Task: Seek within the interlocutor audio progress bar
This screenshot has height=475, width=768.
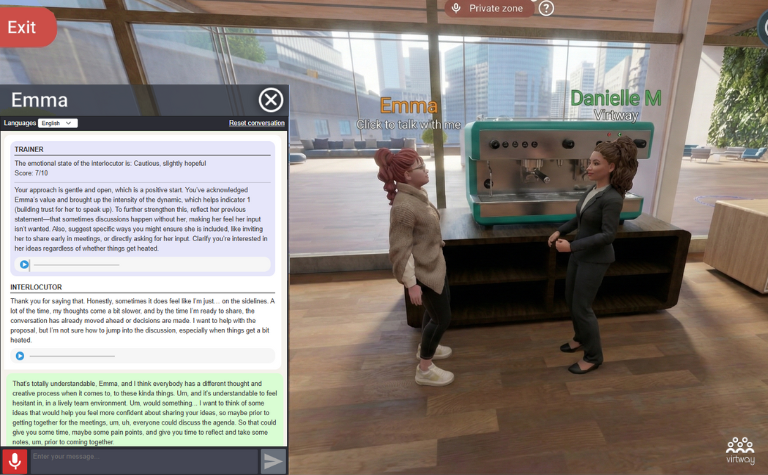Action: (x=72, y=355)
